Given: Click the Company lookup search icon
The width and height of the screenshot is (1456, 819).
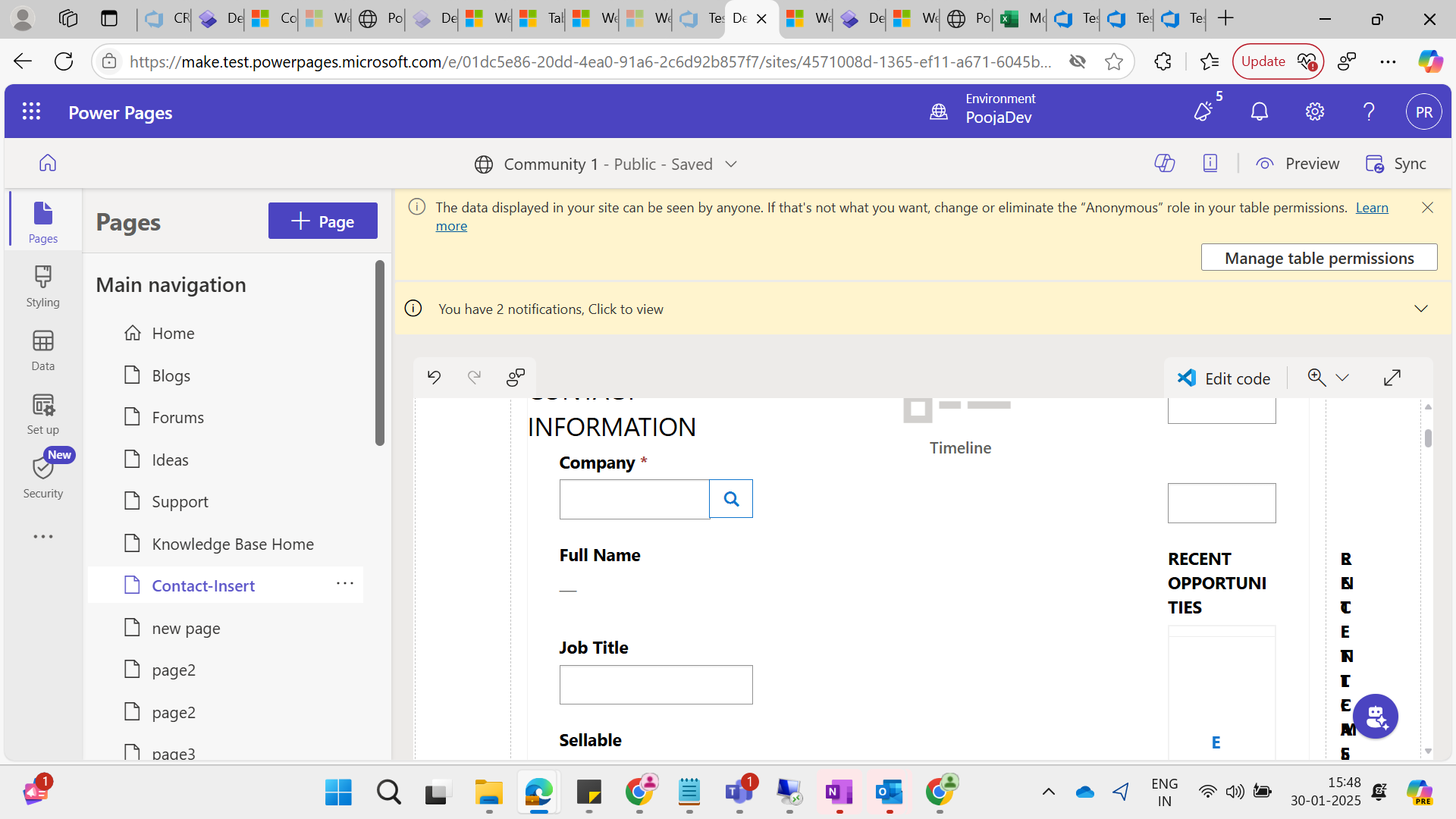Looking at the screenshot, I should click(x=730, y=499).
